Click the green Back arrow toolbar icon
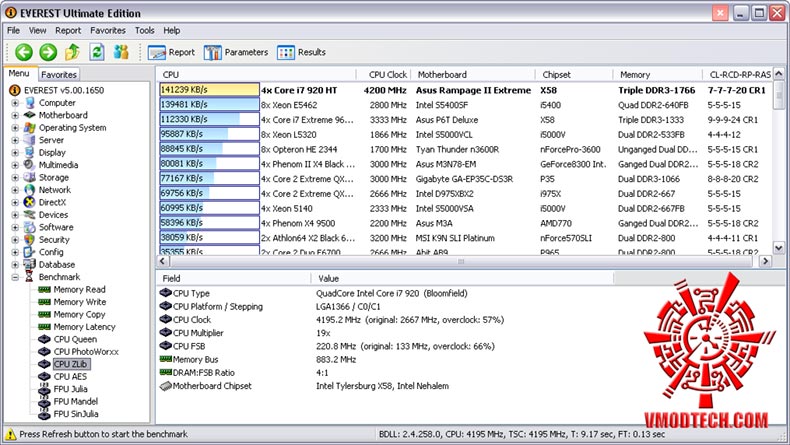The width and height of the screenshot is (790, 445). [23, 52]
